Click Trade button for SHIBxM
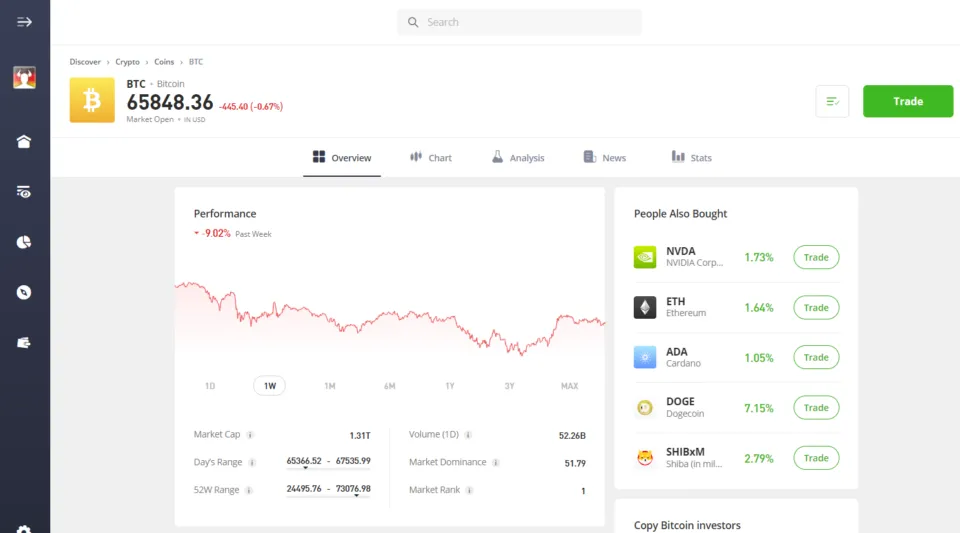This screenshot has height=533, width=960. pyautogui.click(x=816, y=458)
